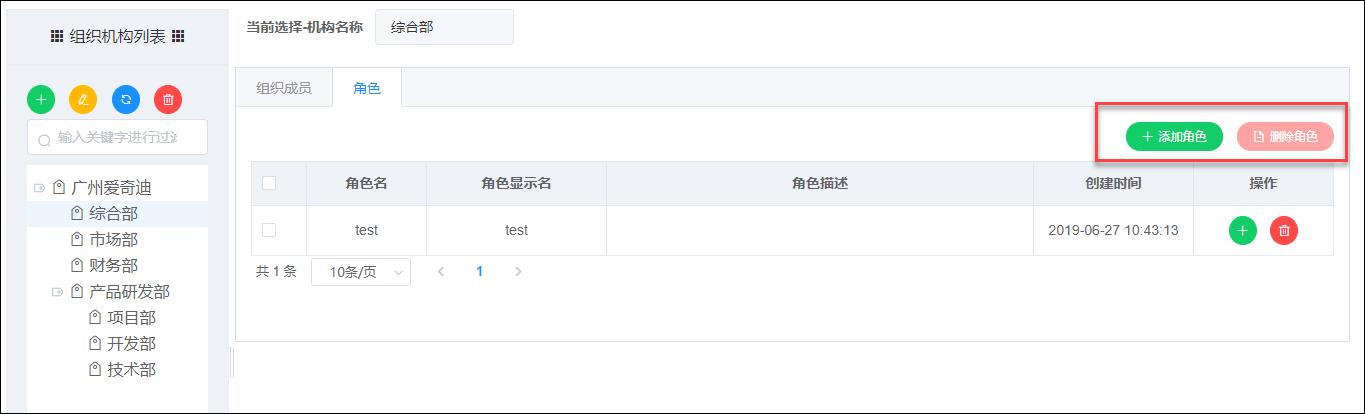
Task: Click green plus icon in test row
Action: [x=1242, y=230]
